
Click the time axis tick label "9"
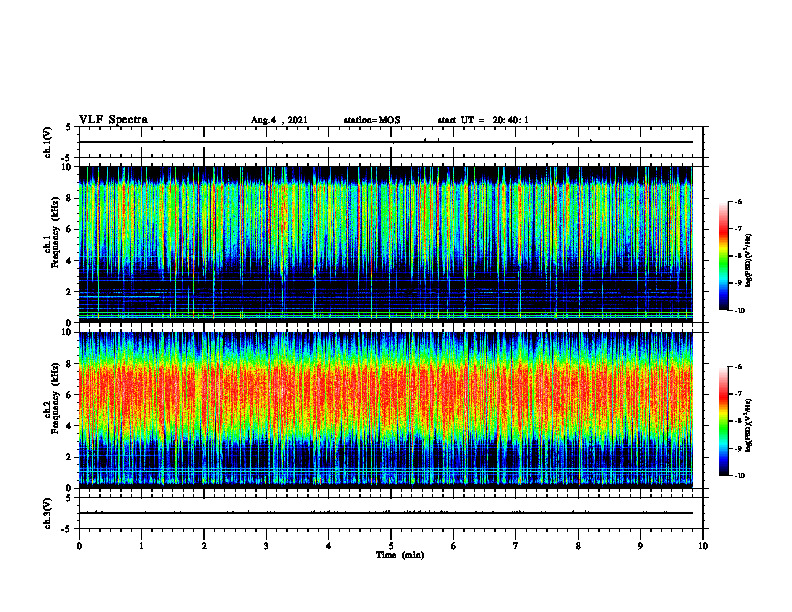[x=640, y=546]
